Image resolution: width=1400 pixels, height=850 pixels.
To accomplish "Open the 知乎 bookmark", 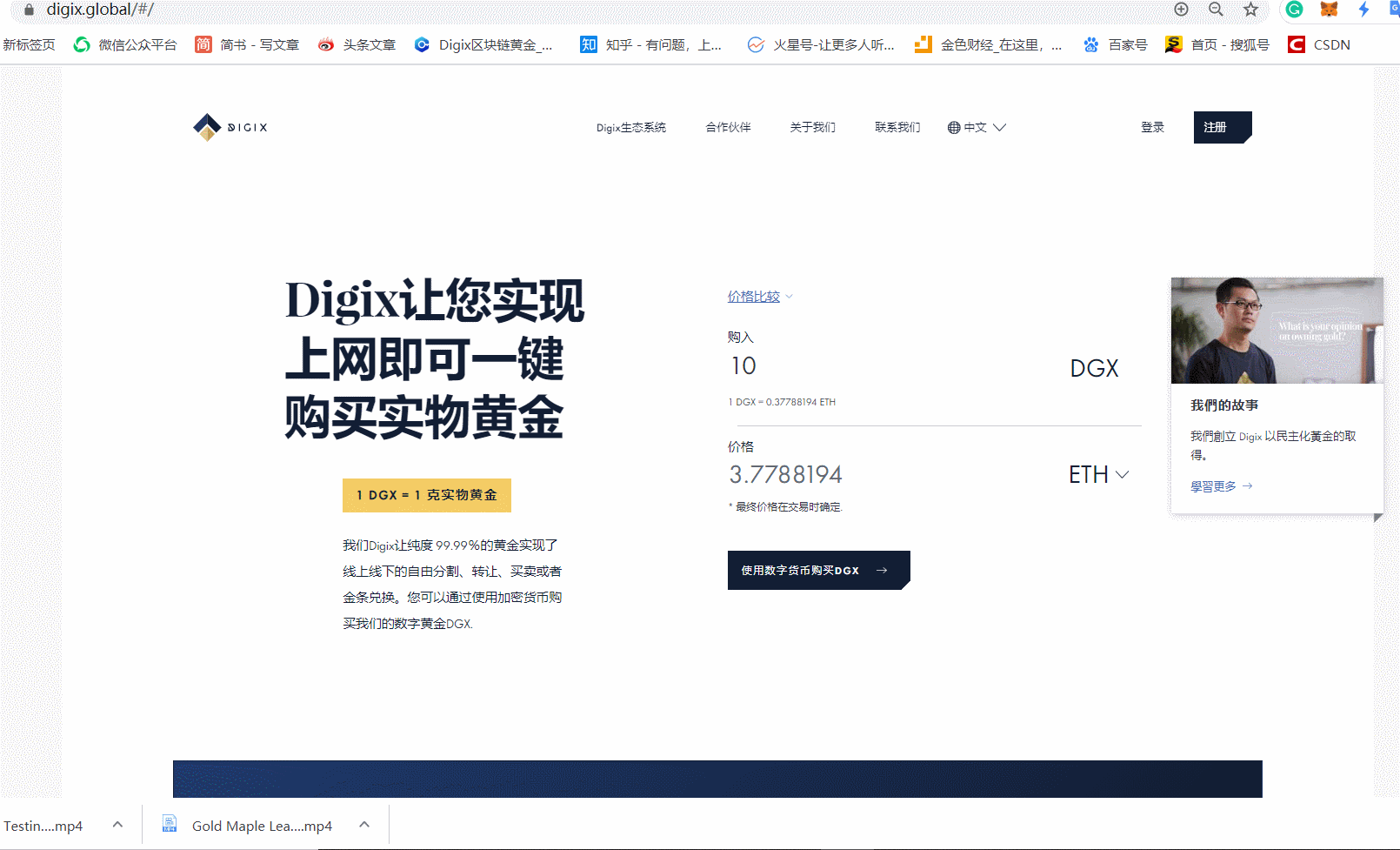I will click(x=650, y=44).
